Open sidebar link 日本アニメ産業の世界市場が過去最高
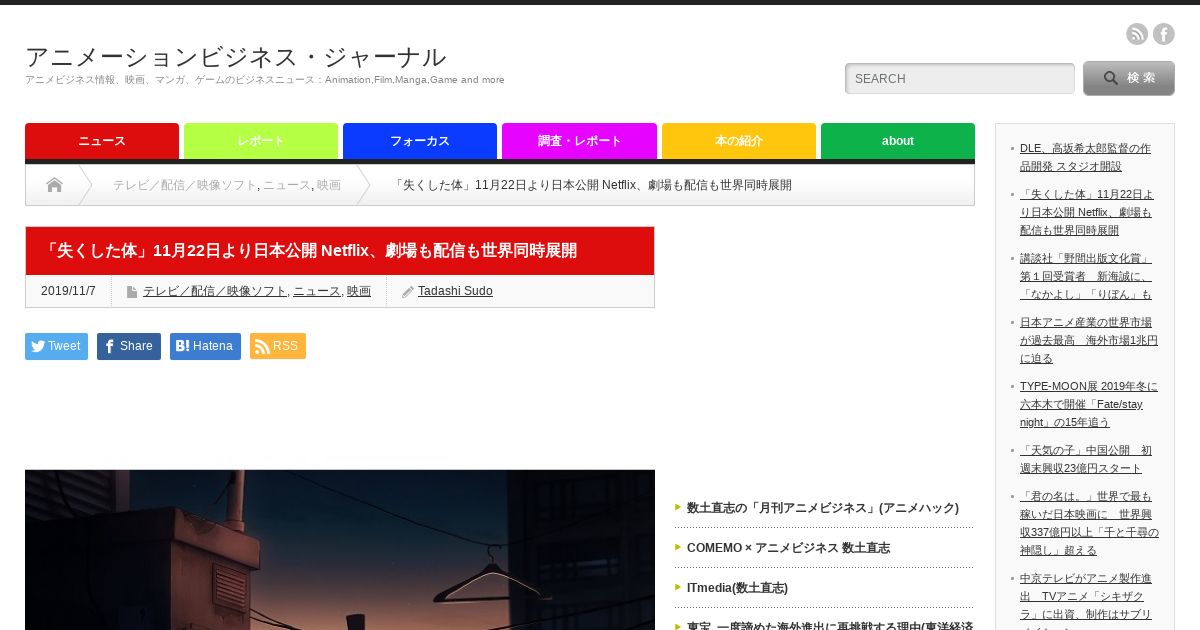The image size is (1200, 630). tap(1089, 340)
